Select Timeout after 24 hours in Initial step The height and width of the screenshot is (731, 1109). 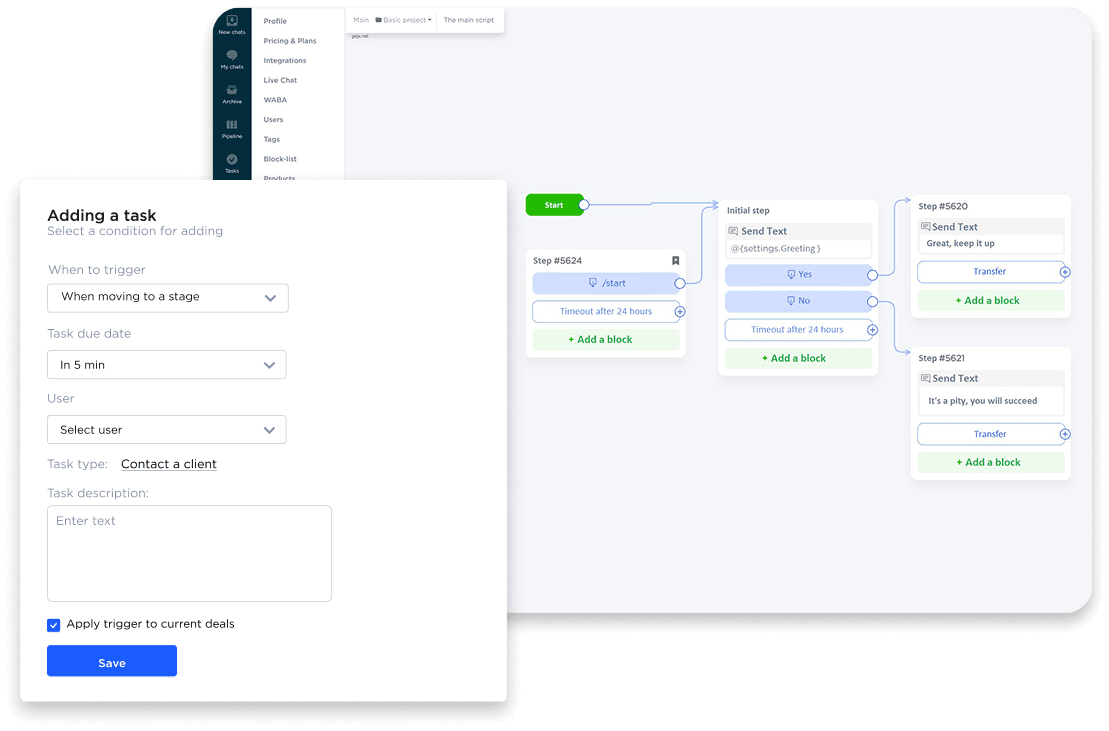click(x=799, y=330)
